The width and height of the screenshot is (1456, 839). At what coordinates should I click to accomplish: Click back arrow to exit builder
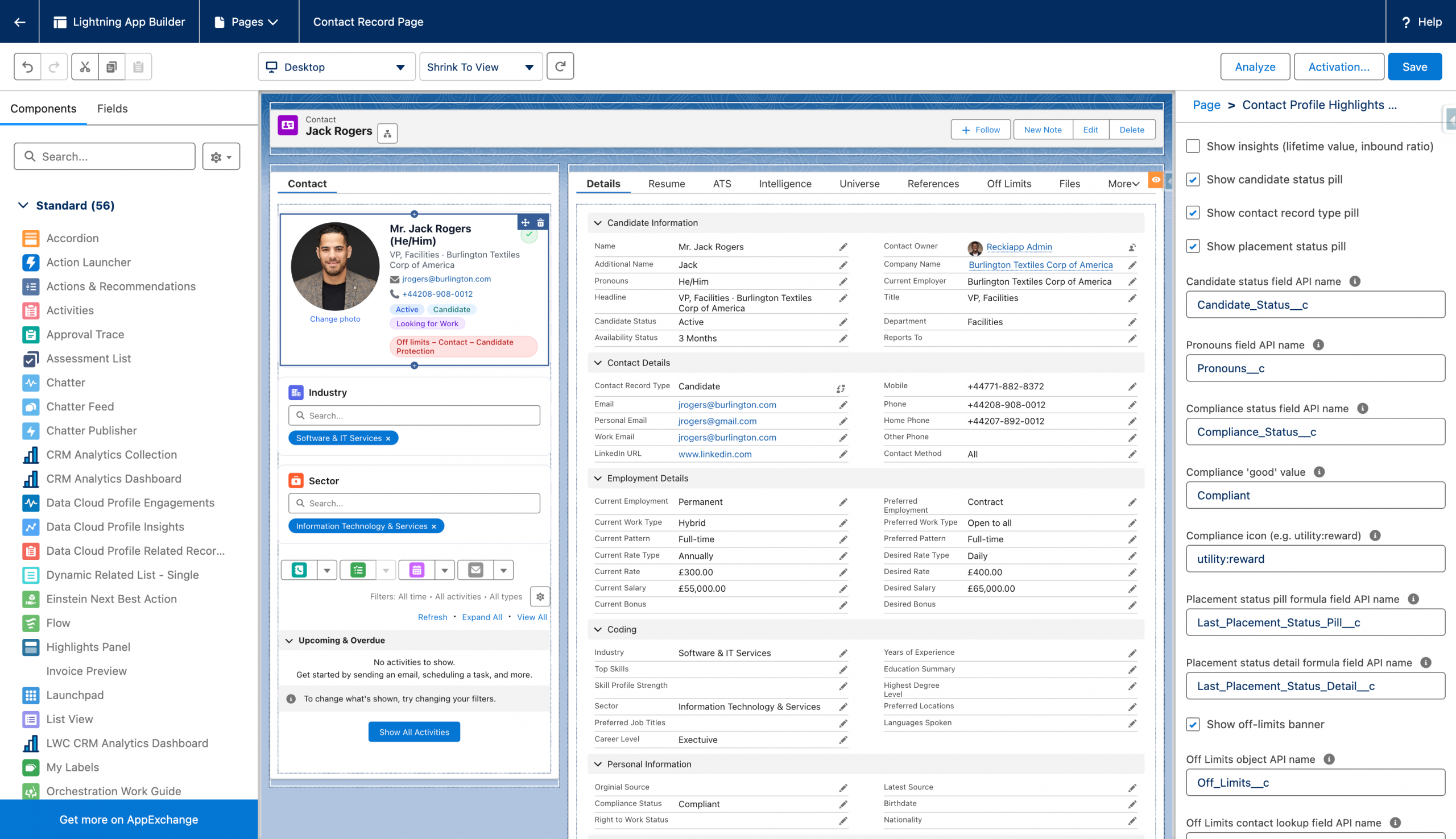coord(19,22)
